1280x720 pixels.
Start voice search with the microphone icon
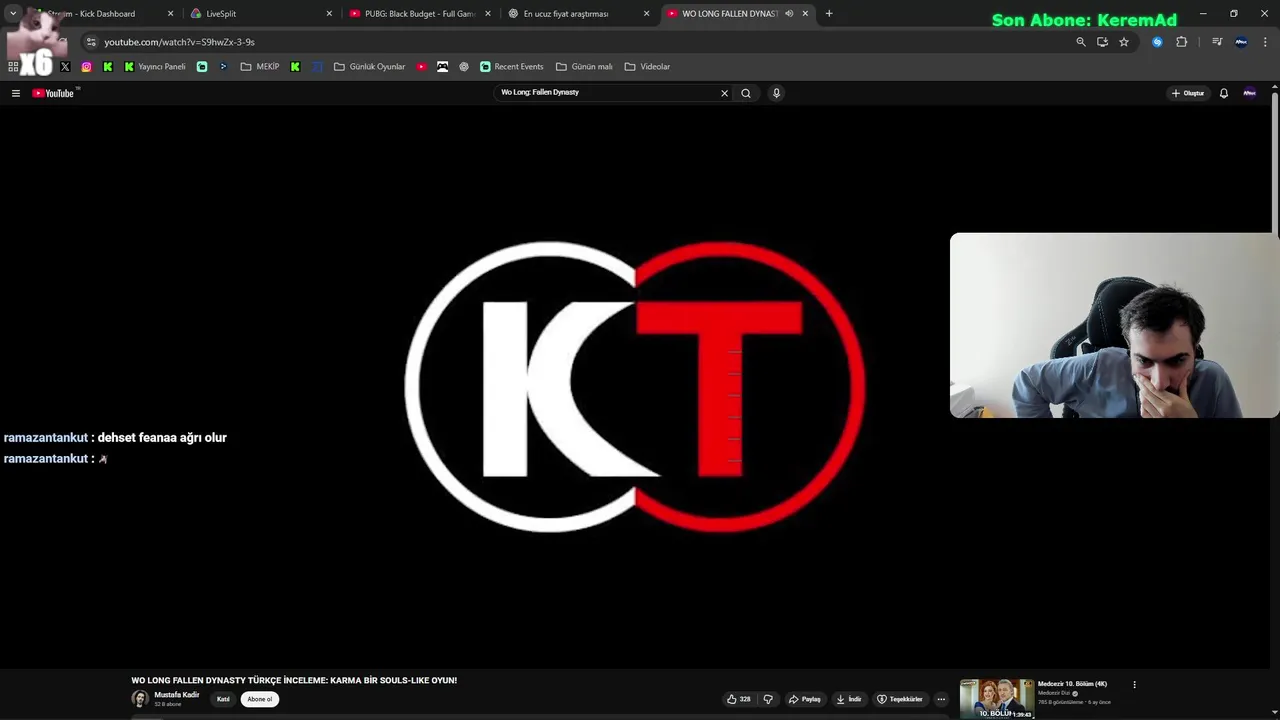coord(776,93)
